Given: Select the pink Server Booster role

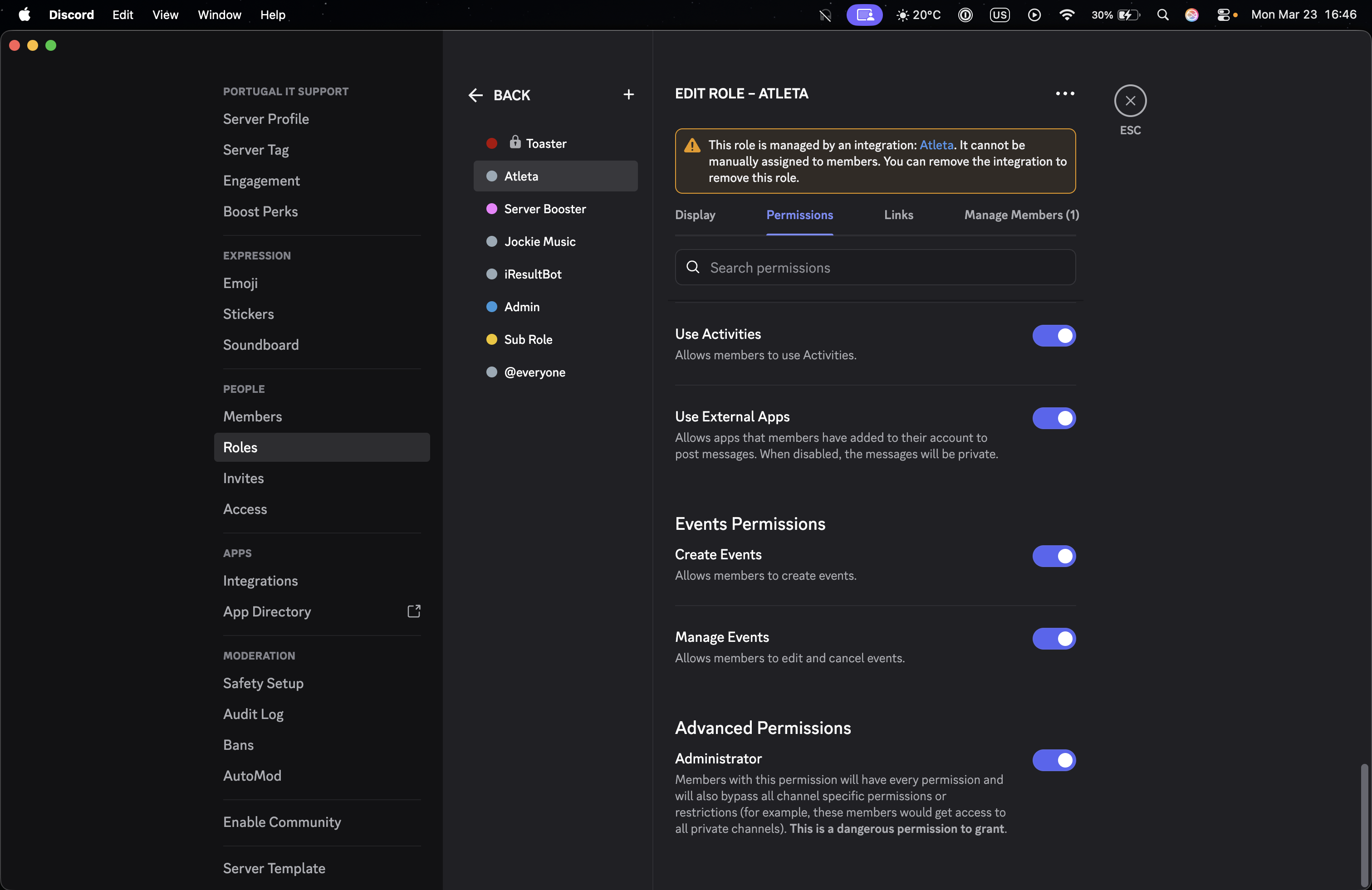Looking at the screenshot, I should 544,209.
